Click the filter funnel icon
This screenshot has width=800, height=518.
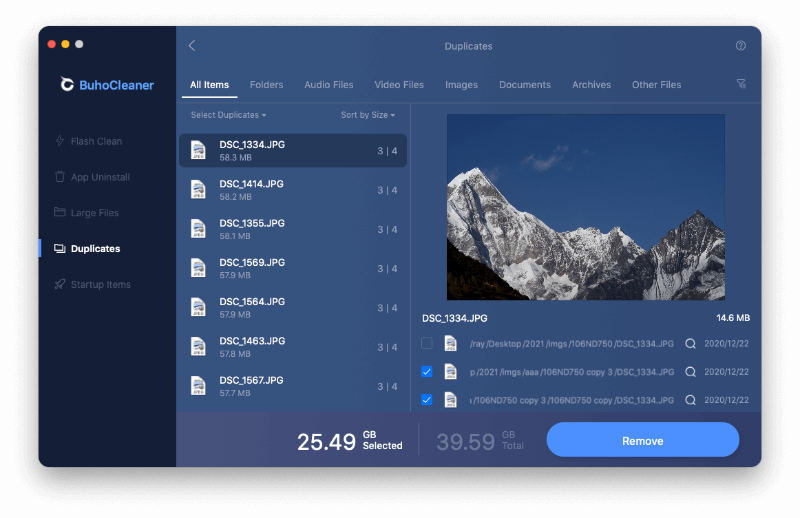coord(741,84)
